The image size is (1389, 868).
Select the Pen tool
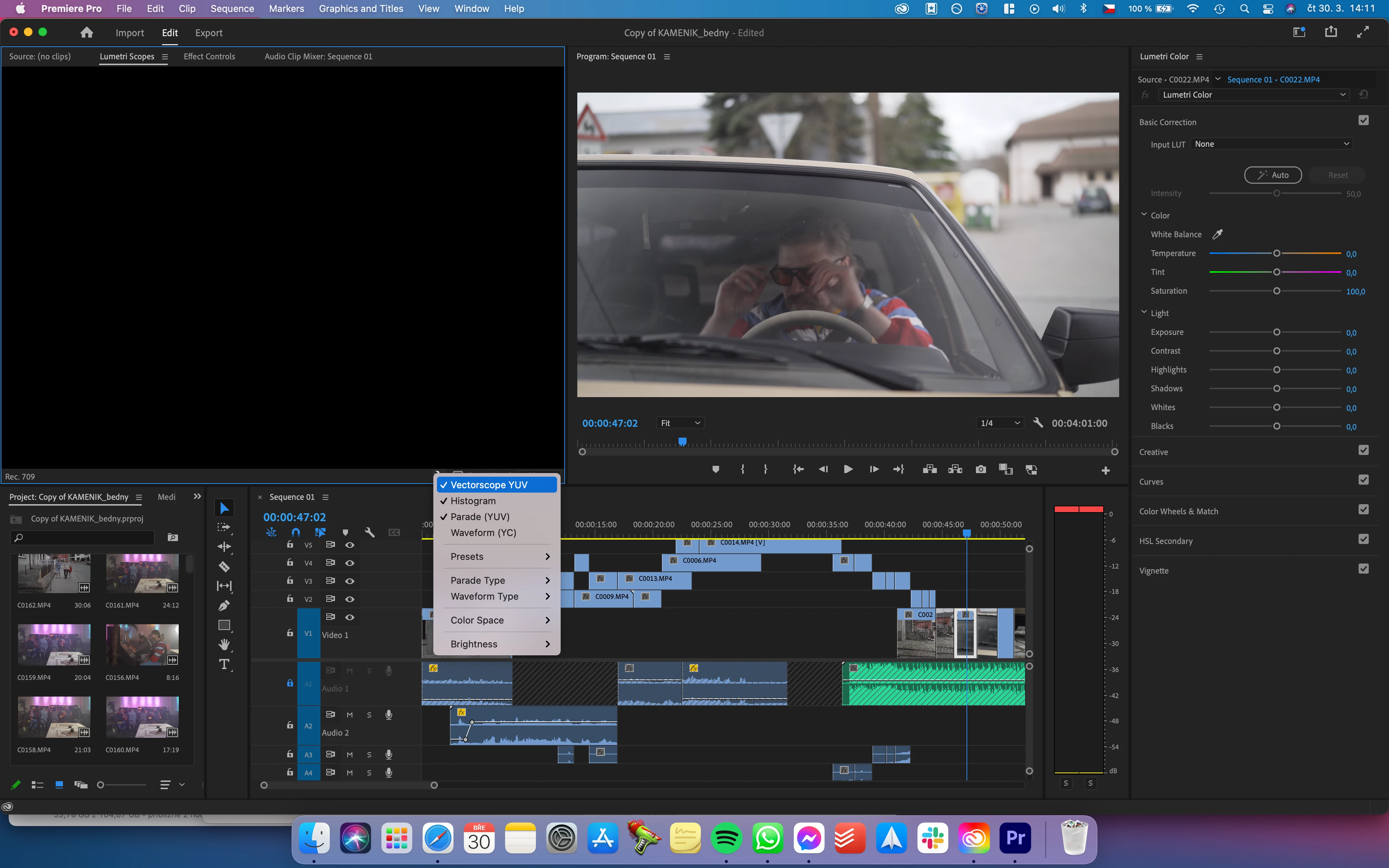click(x=224, y=606)
